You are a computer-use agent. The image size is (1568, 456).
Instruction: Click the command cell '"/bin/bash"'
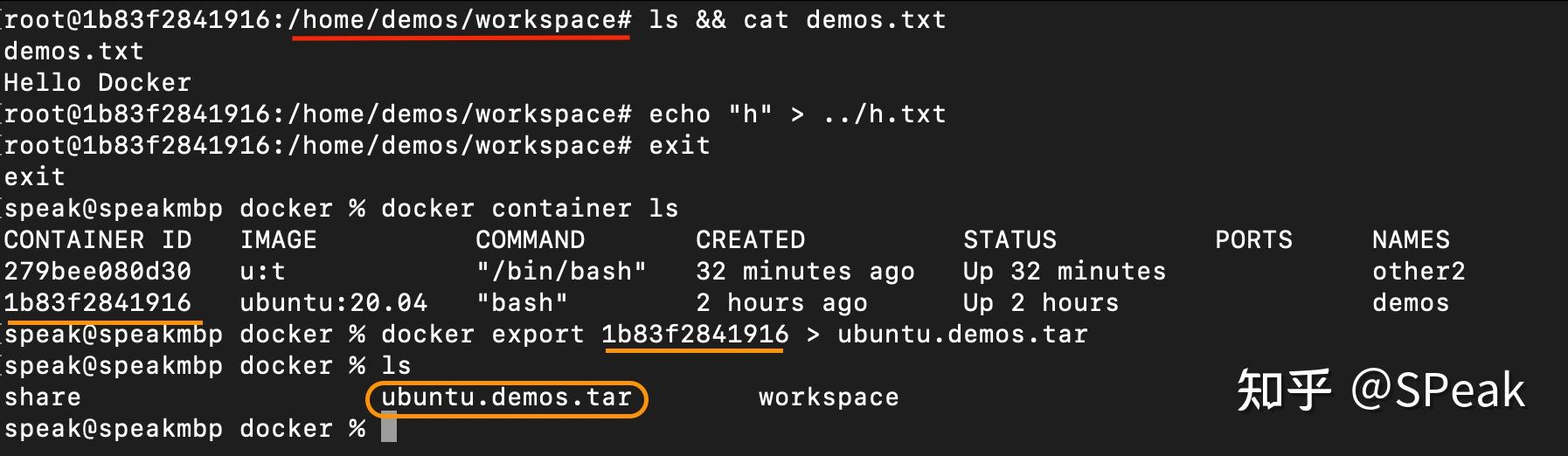[x=561, y=272]
